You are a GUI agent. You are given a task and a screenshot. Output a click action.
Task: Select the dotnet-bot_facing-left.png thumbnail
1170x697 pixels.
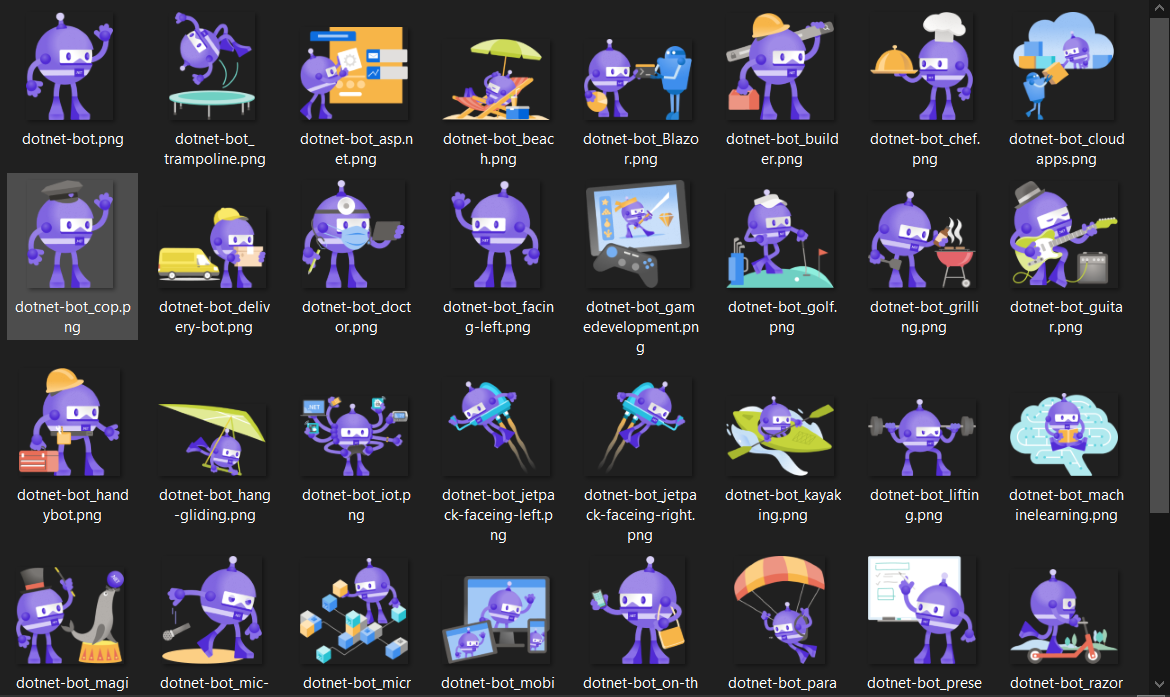click(x=497, y=234)
